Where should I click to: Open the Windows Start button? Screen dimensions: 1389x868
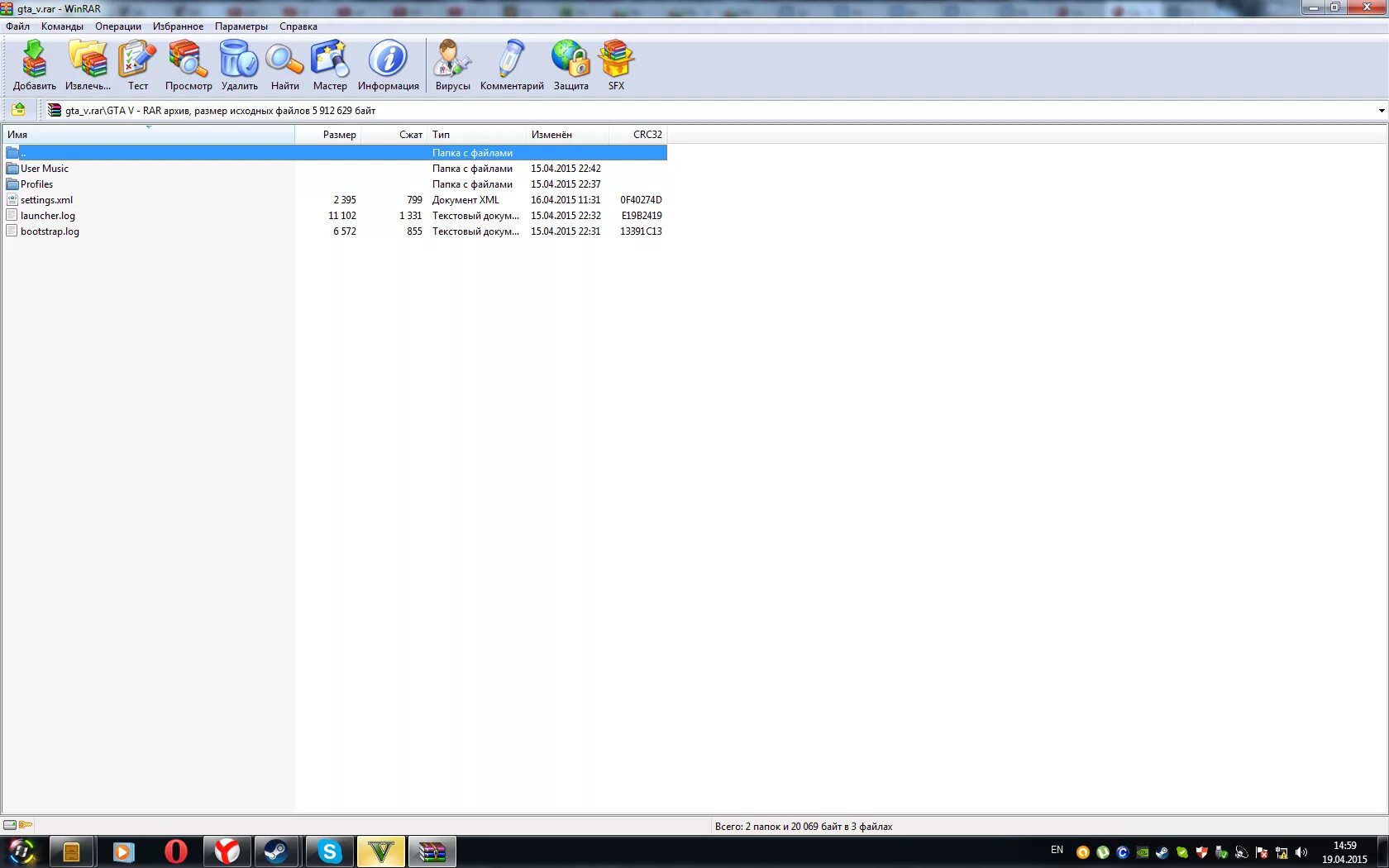(x=21, y=851)
